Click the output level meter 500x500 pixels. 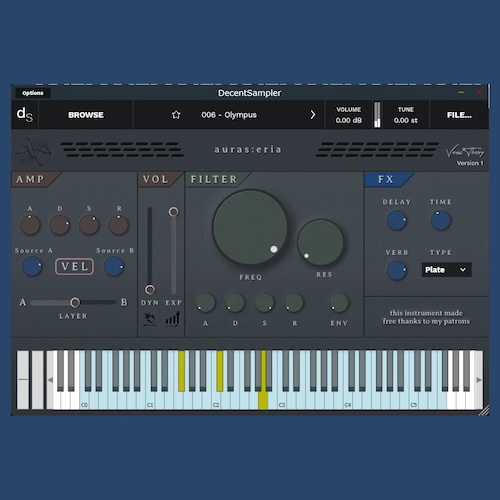point(377,115)
